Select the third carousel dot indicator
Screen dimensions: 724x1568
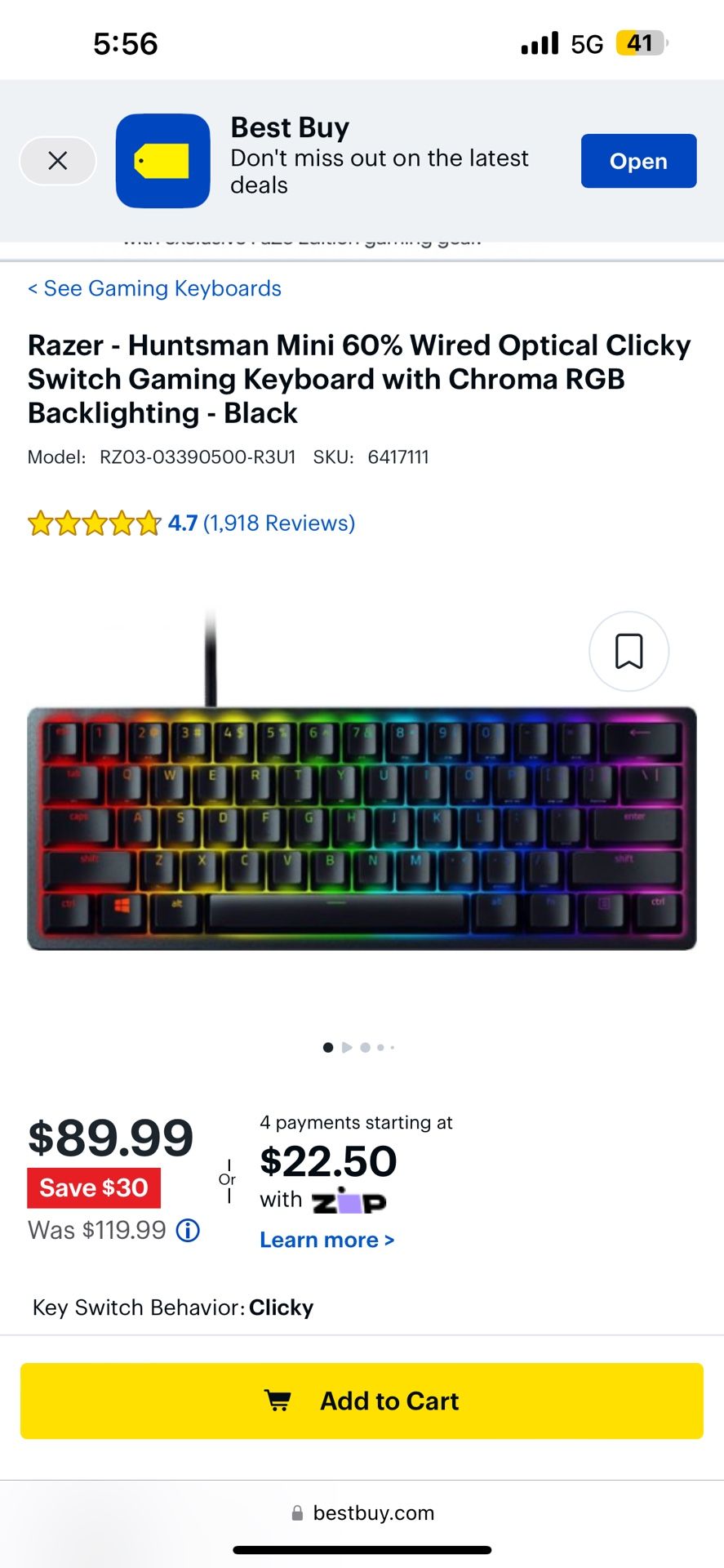tap(365, 1047)
